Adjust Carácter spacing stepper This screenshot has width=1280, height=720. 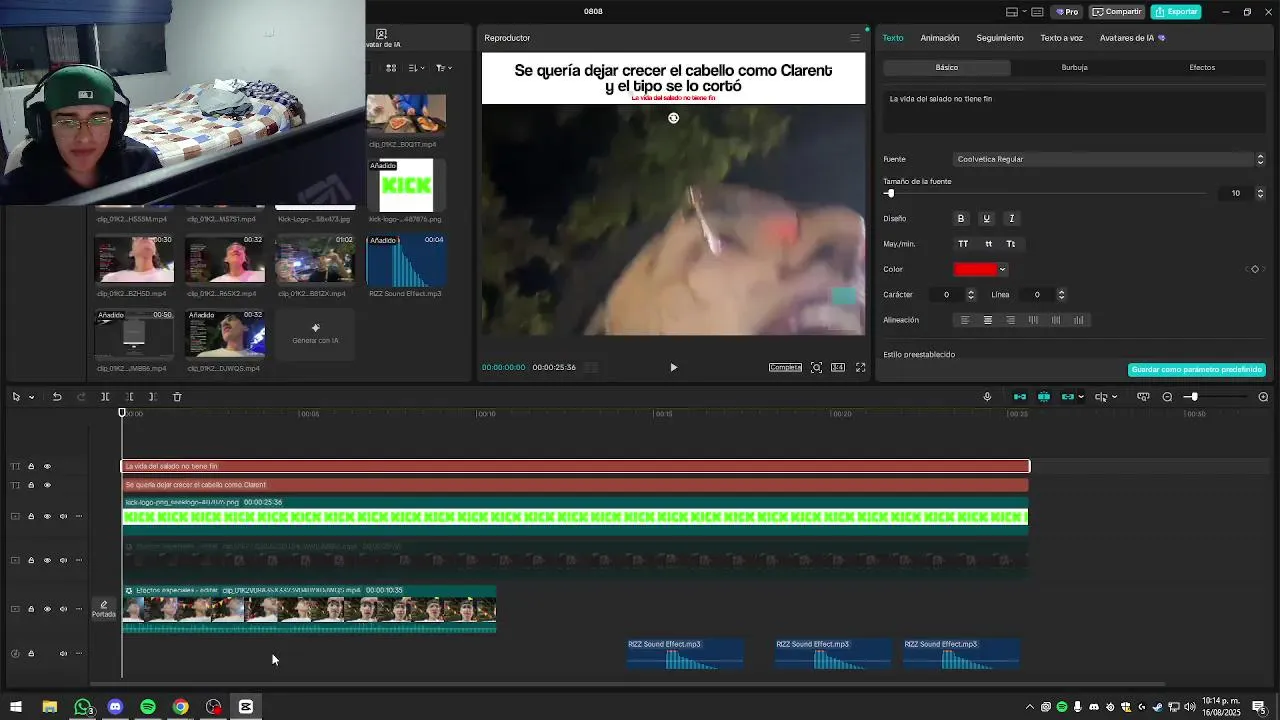pos(970,295)
